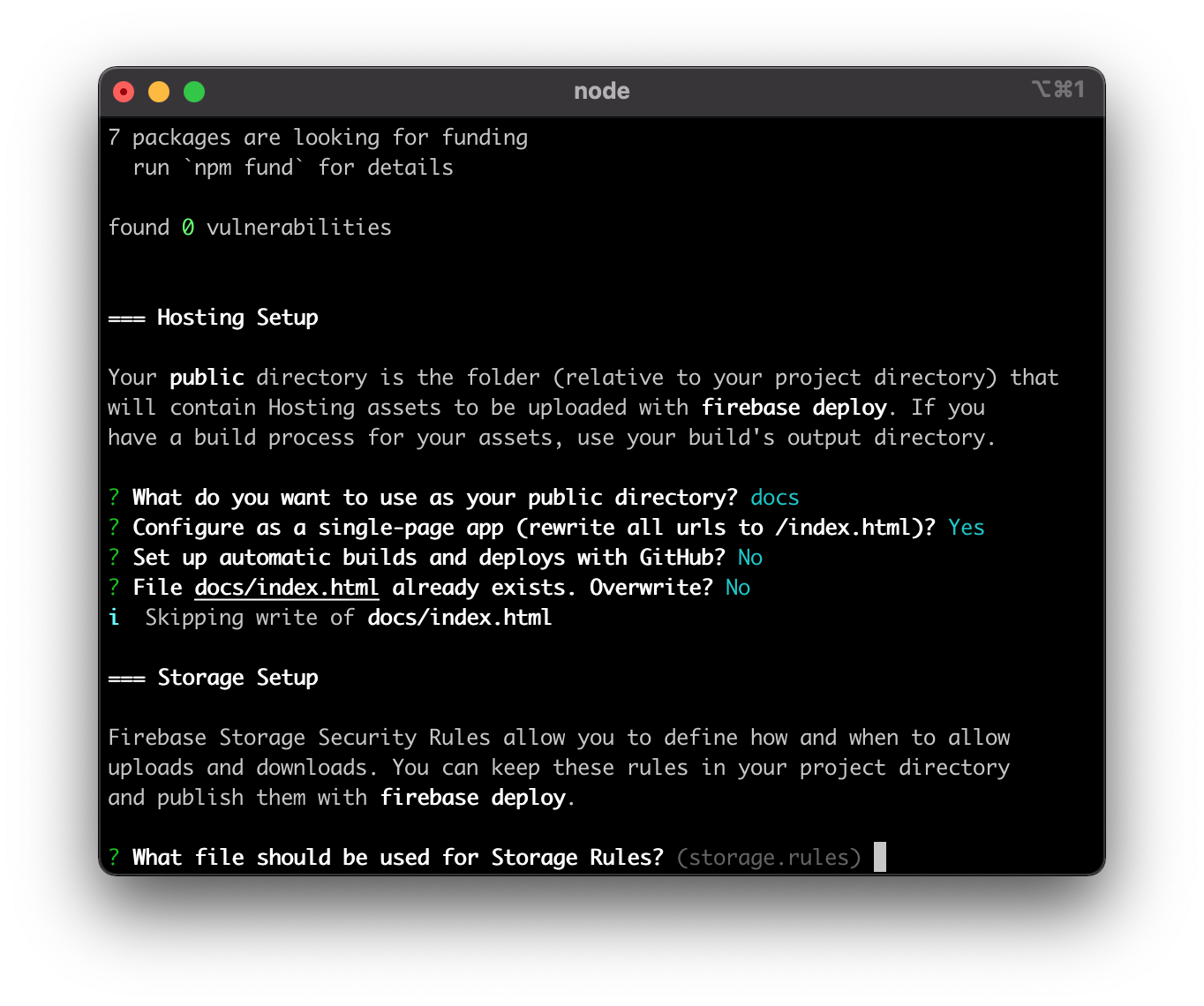Click the 'Yes' single-page app answer
Screen dimensions: 1204x1006
(967, 528)
